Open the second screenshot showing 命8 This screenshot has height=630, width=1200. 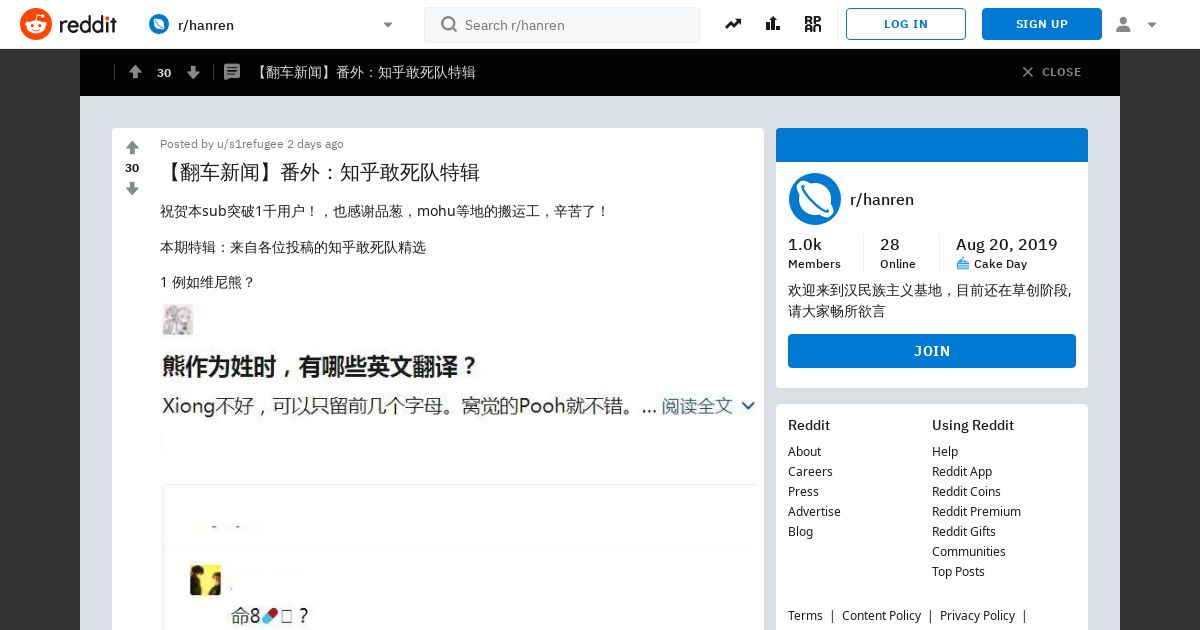[458, 557]
